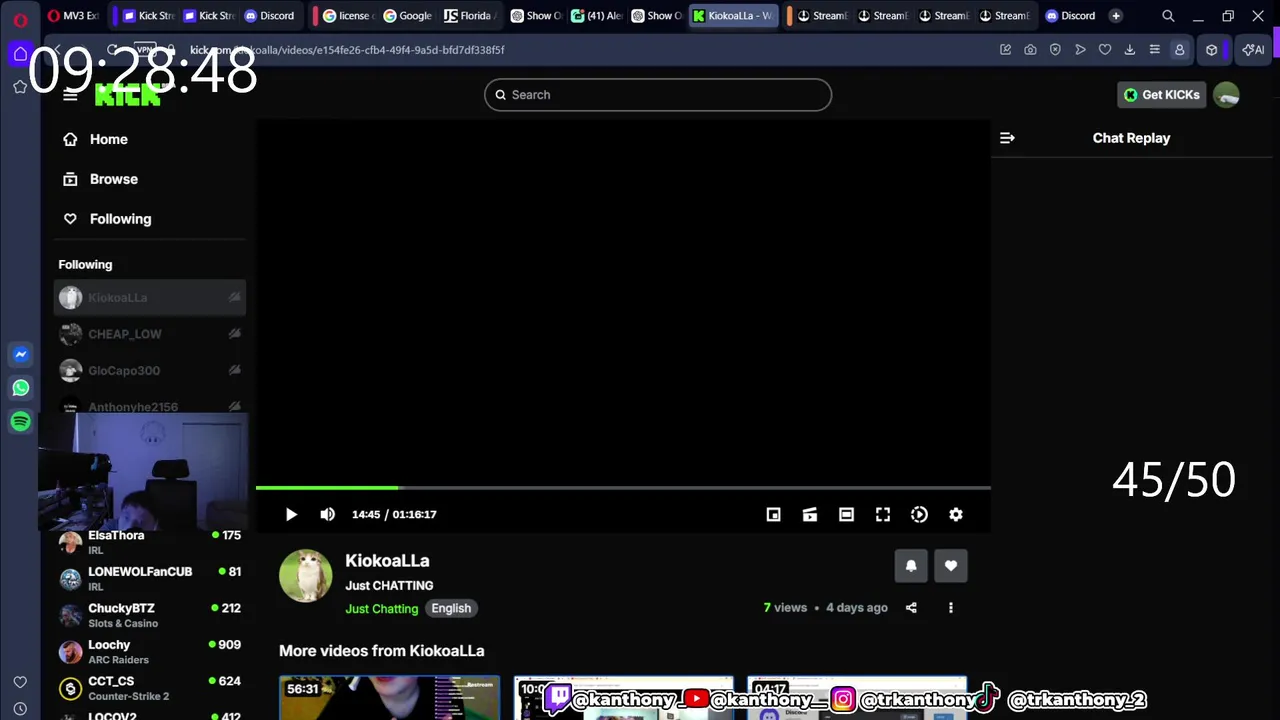Image resolution: width=1280 pixels, height=720 pixels.
Task: Enter fullscreen mode
Action: click(x=883, y=514)
